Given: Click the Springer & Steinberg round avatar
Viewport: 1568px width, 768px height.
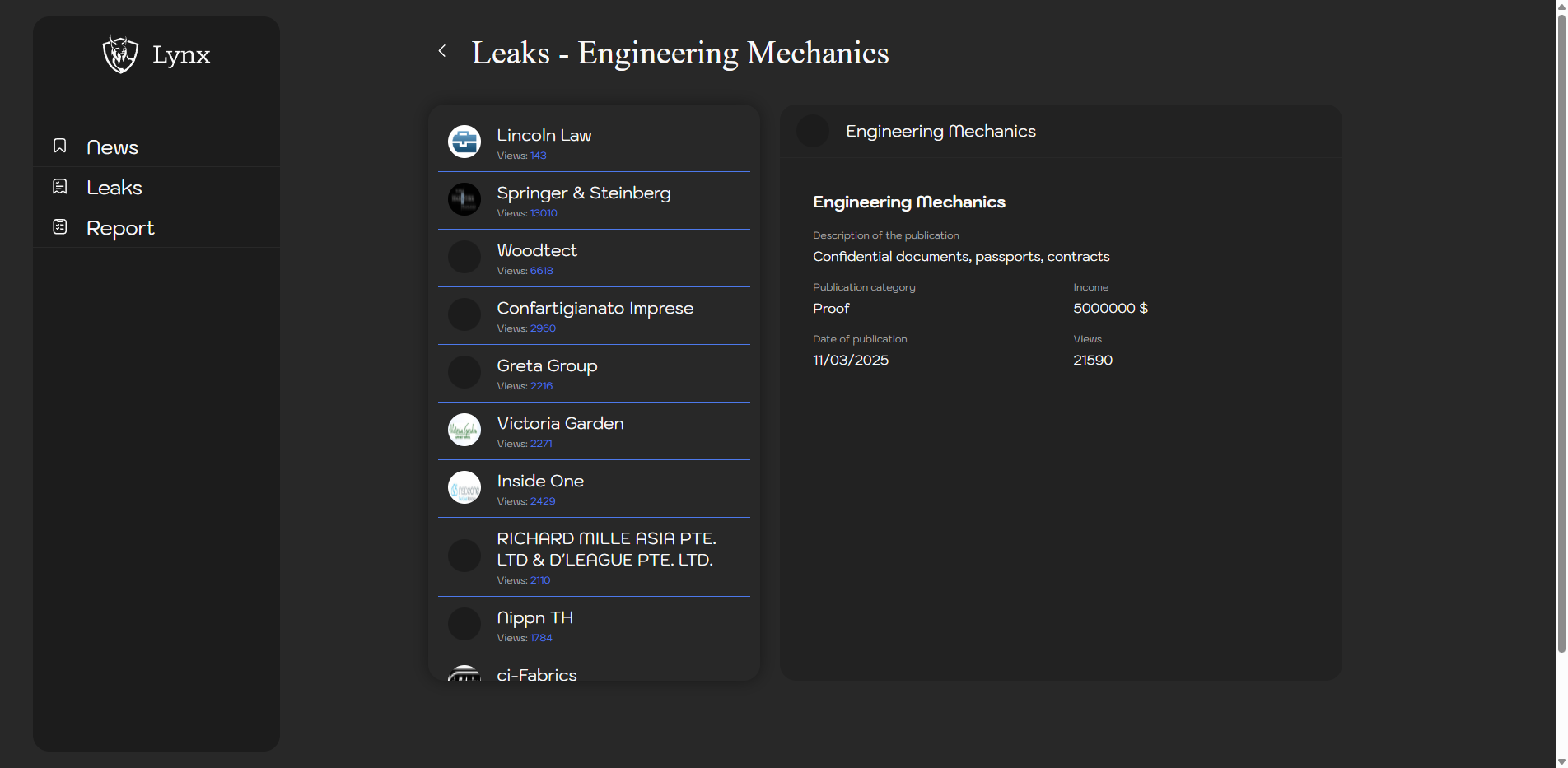Looking at the screenshot, I should (464, 199).
